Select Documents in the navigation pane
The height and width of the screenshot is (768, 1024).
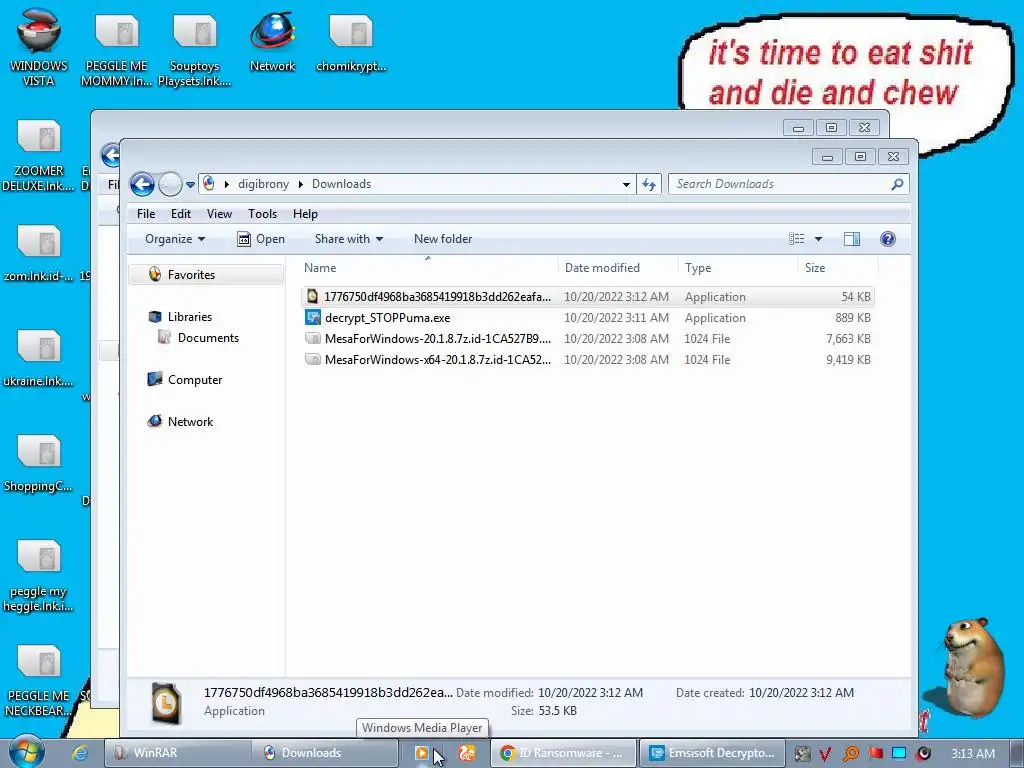pos(199,338)
